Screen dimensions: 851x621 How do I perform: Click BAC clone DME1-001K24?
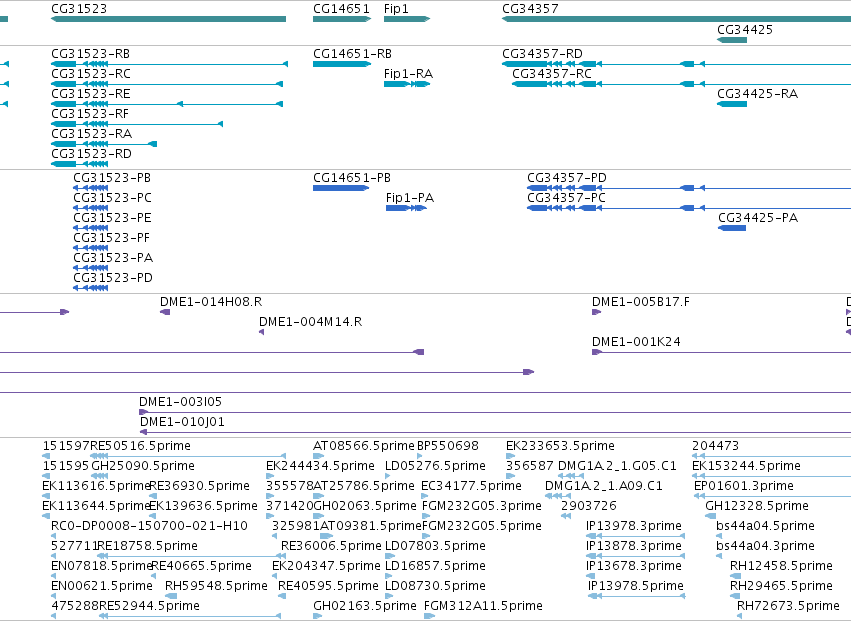click(721, 352)
